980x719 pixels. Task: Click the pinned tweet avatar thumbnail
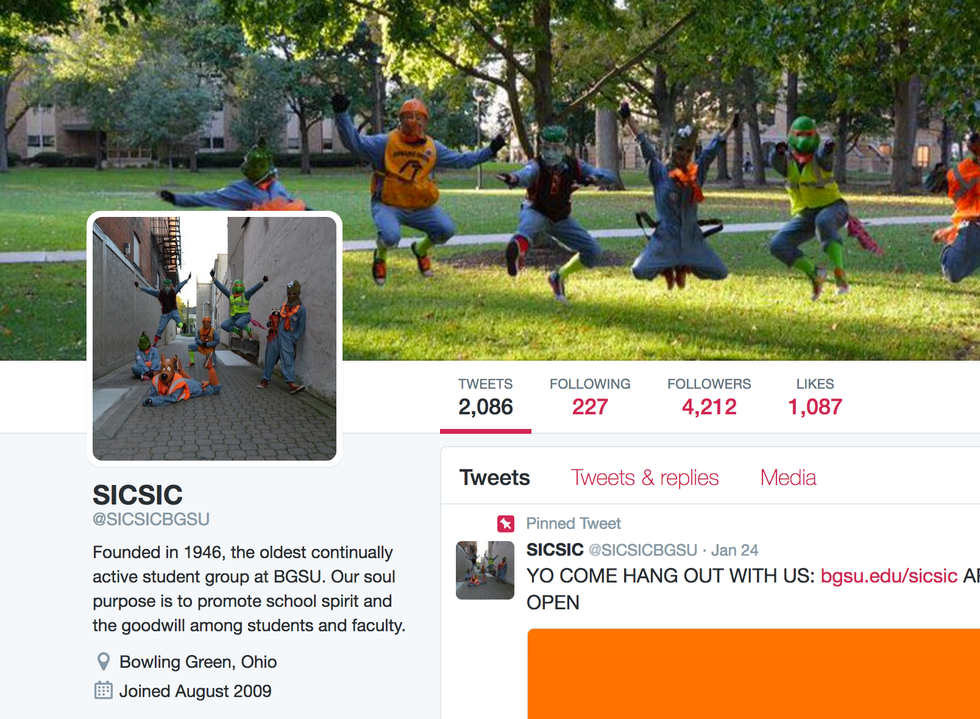click(x=485, y=570)
